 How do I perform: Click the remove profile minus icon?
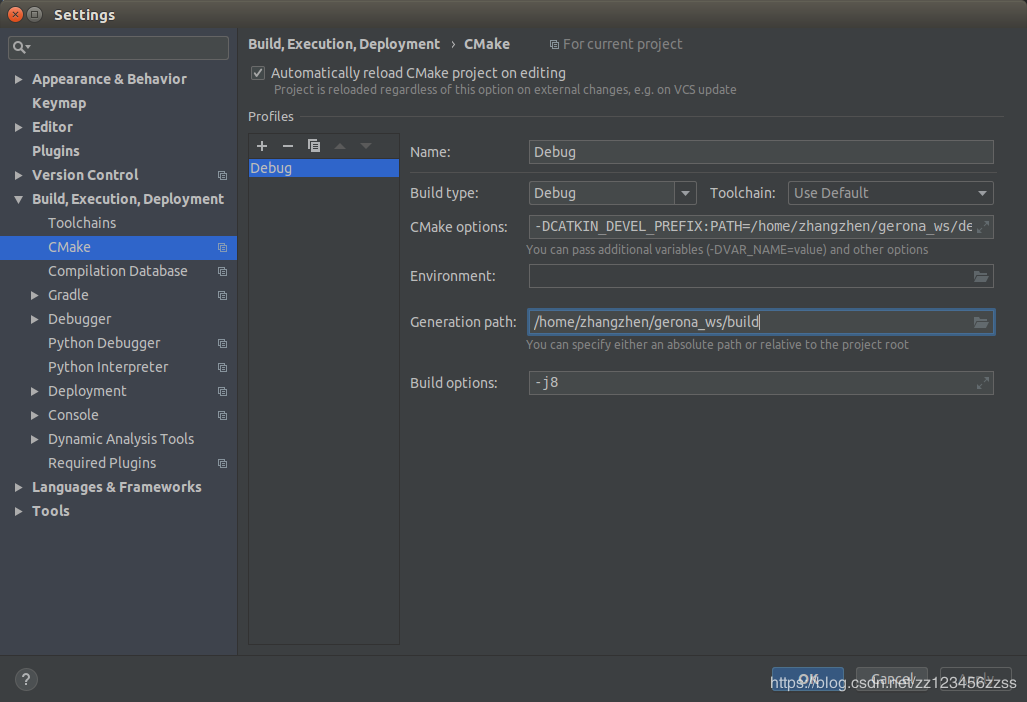(x=288, y=146)
